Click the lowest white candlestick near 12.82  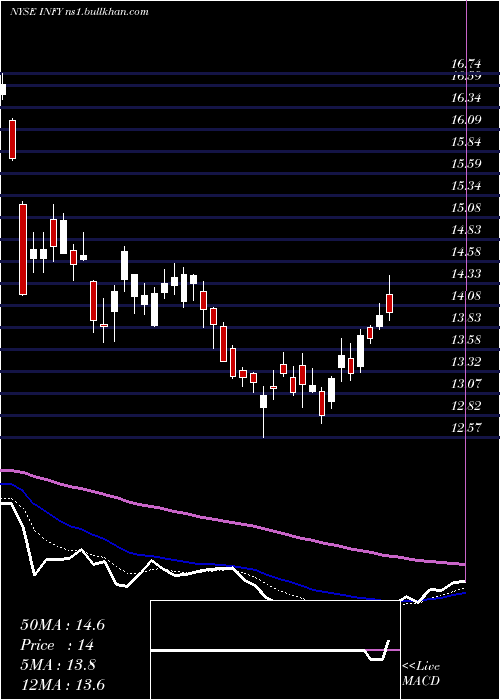click(x=263, y=401)
